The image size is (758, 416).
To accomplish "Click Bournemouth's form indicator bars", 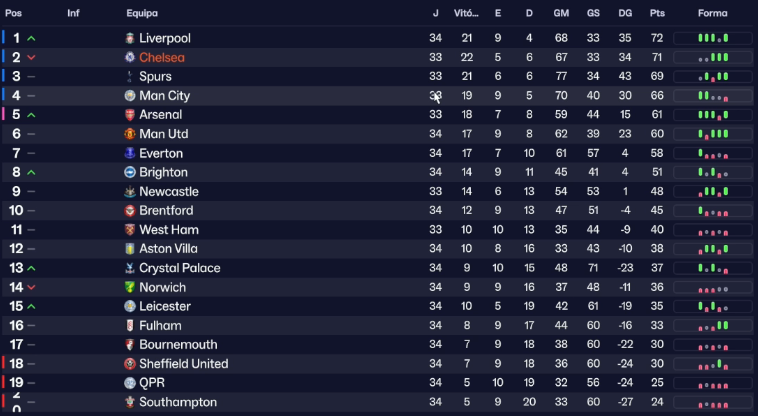I will [712, 345].
